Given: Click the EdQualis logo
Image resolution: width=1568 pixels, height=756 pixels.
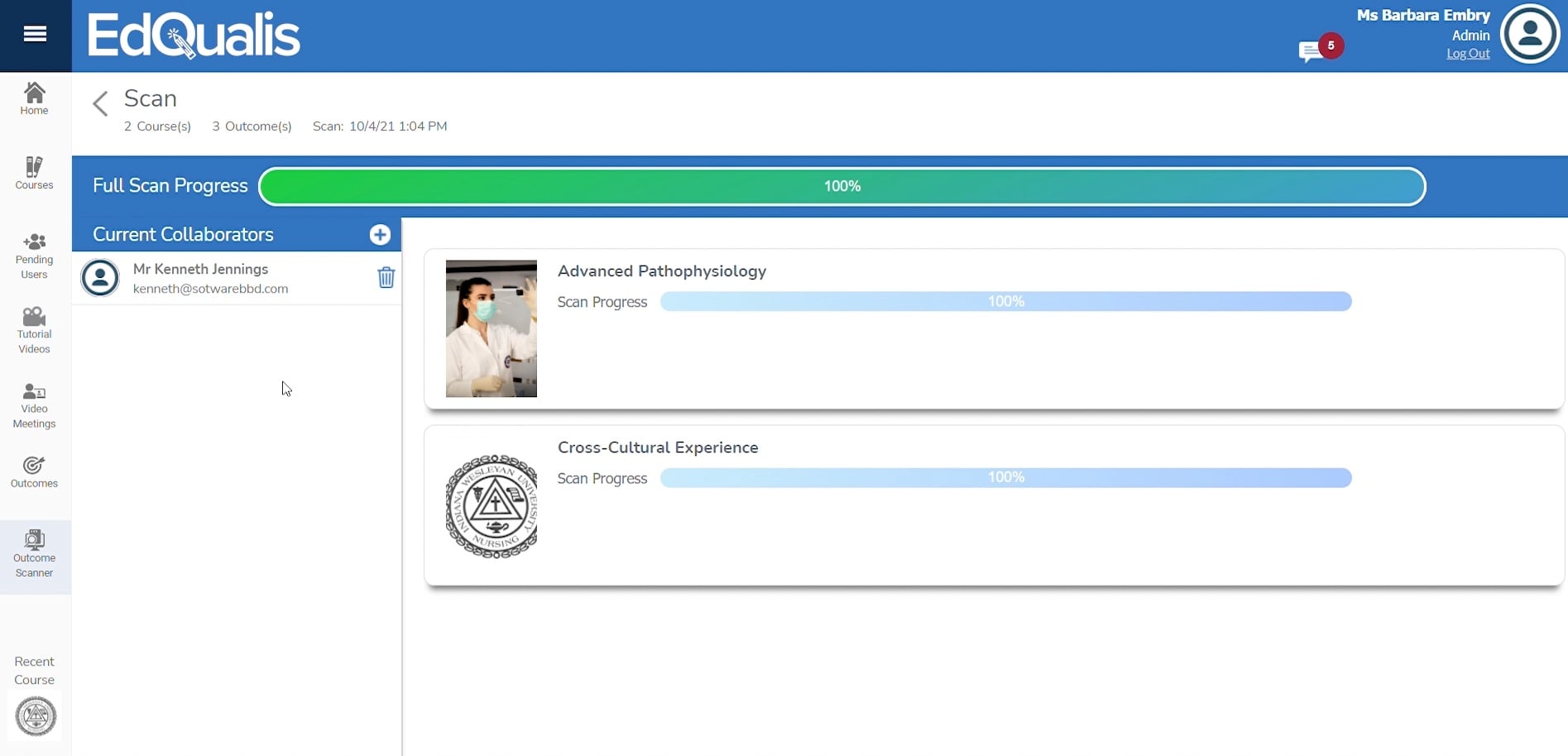Looking at the screenshot, I should click(x=194, y=36).
